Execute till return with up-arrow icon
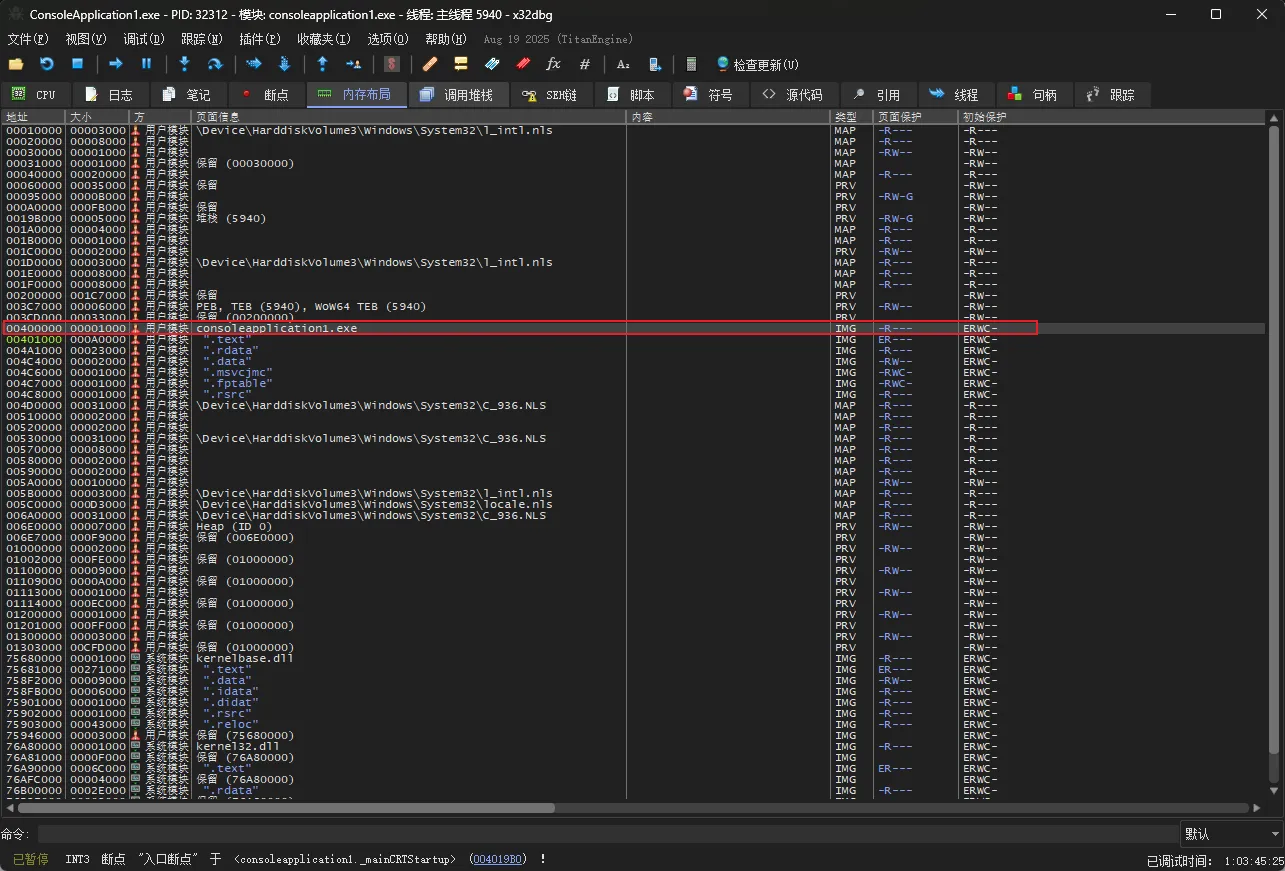This screenshot has width=1285, height=871. tap(322, 64)
